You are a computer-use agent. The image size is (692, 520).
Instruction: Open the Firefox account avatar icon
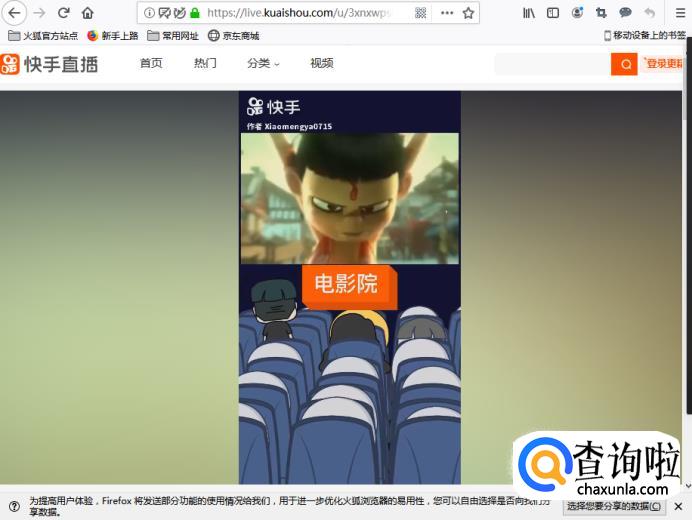click(x=577, y=13)
